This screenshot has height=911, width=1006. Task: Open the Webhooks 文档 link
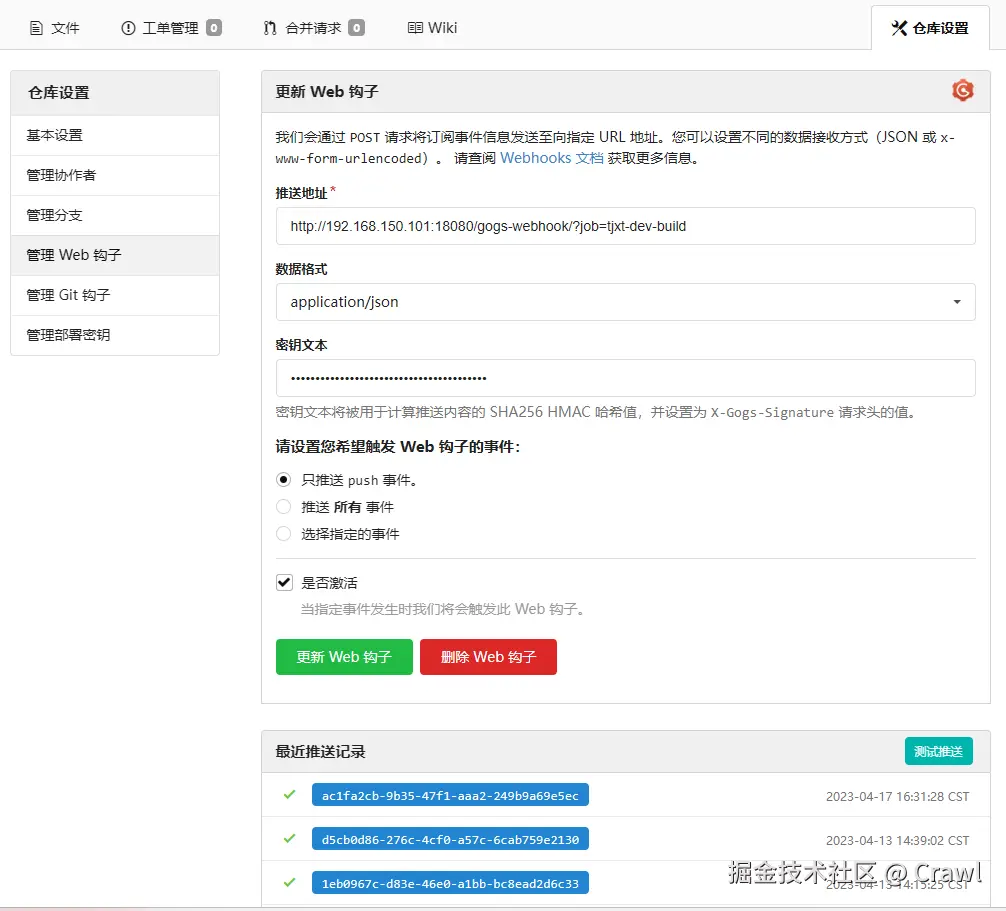[551, 158]
